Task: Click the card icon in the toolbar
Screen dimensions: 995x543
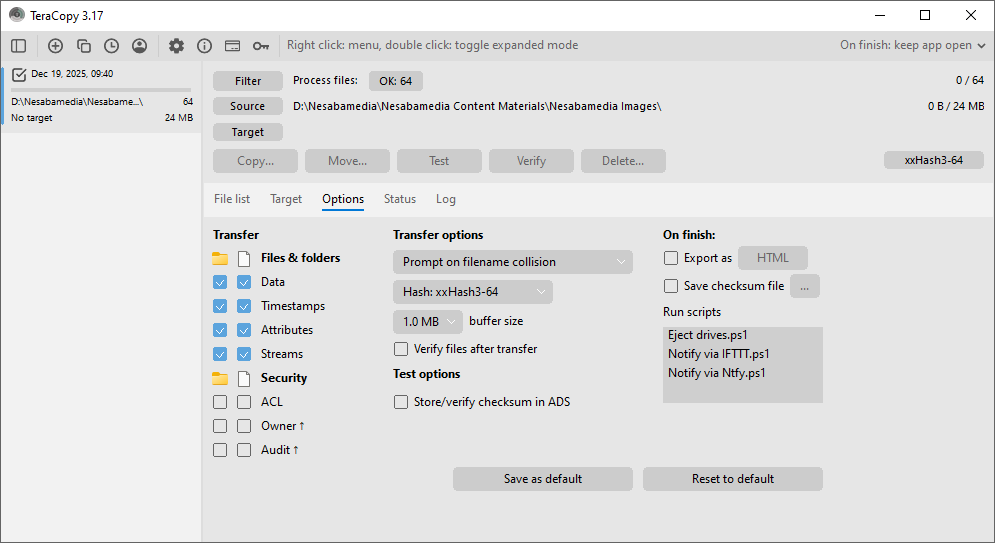Action: click(232, 45)
